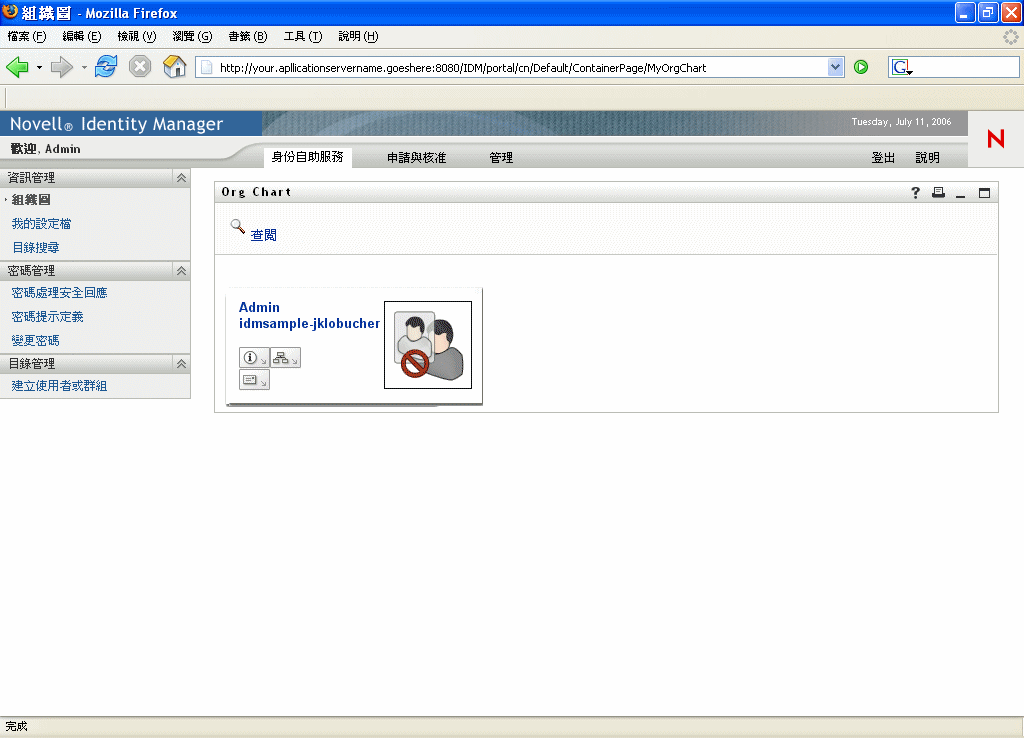Collapse the 密碼管理 section
1024x738 pixels.
pyautogui.click(x=181, y=270)
